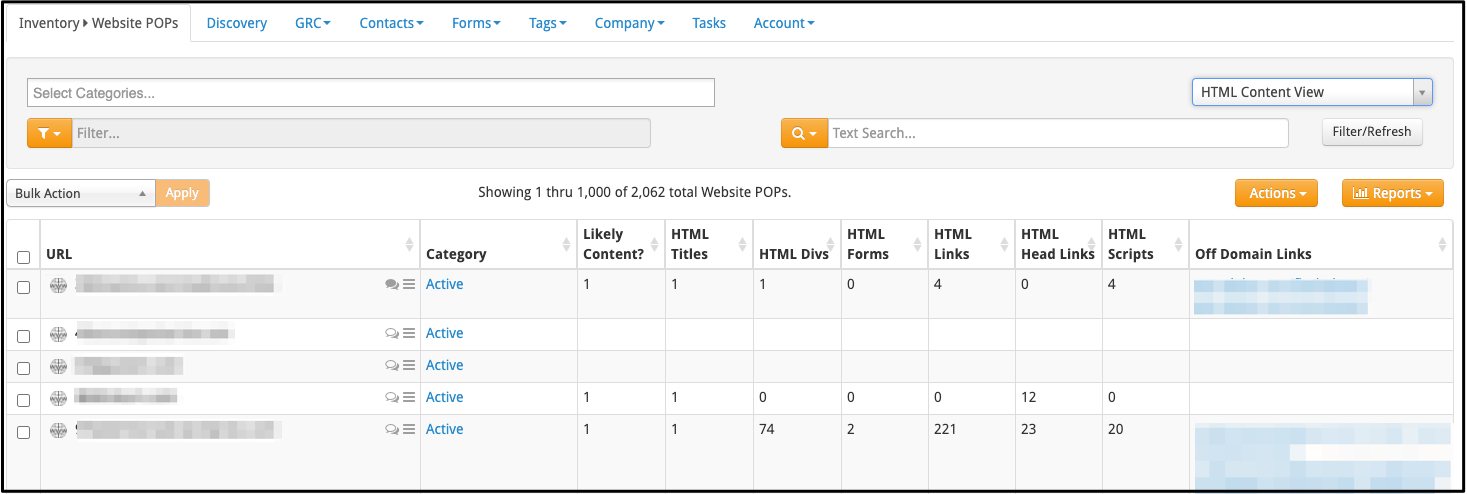Click globe icon in row with 74 HTML Divs
The image size is (1467, 494).
[x=58, y=430]
